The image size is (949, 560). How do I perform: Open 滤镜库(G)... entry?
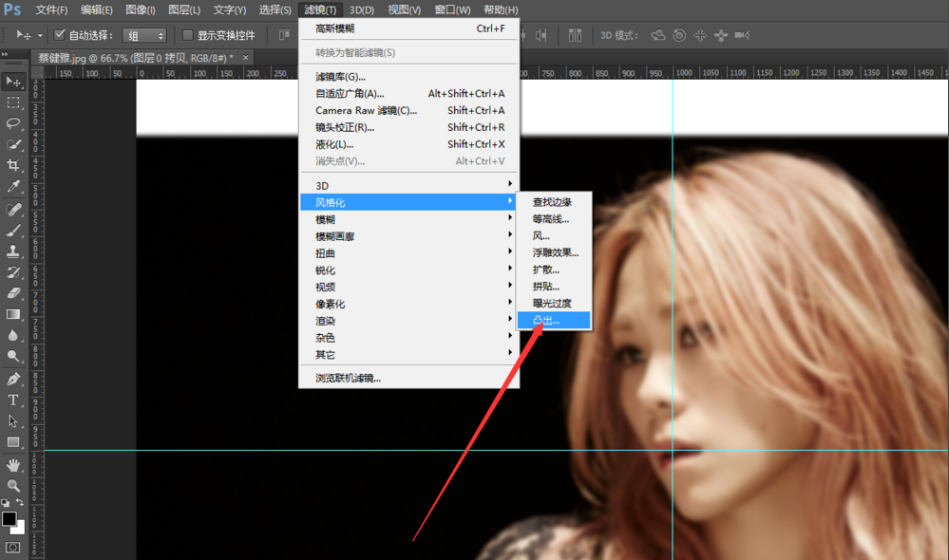(x=409, y=76)
